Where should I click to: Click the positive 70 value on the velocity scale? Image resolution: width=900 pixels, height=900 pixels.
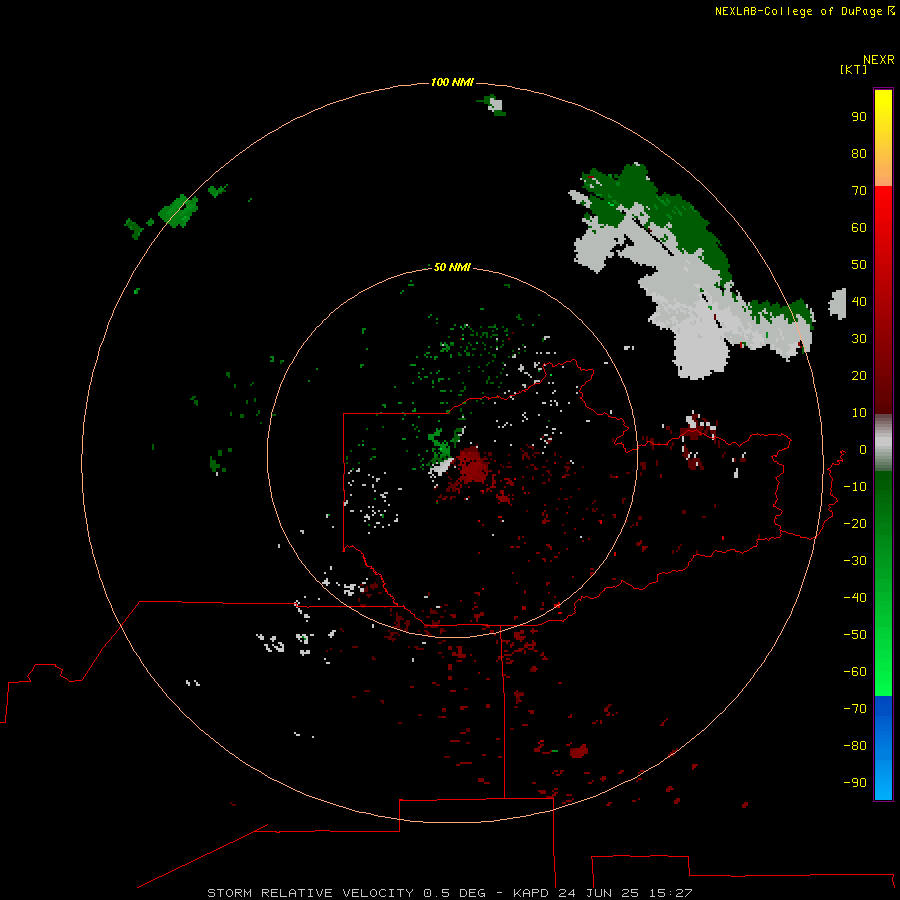click(x=859, y=191)
